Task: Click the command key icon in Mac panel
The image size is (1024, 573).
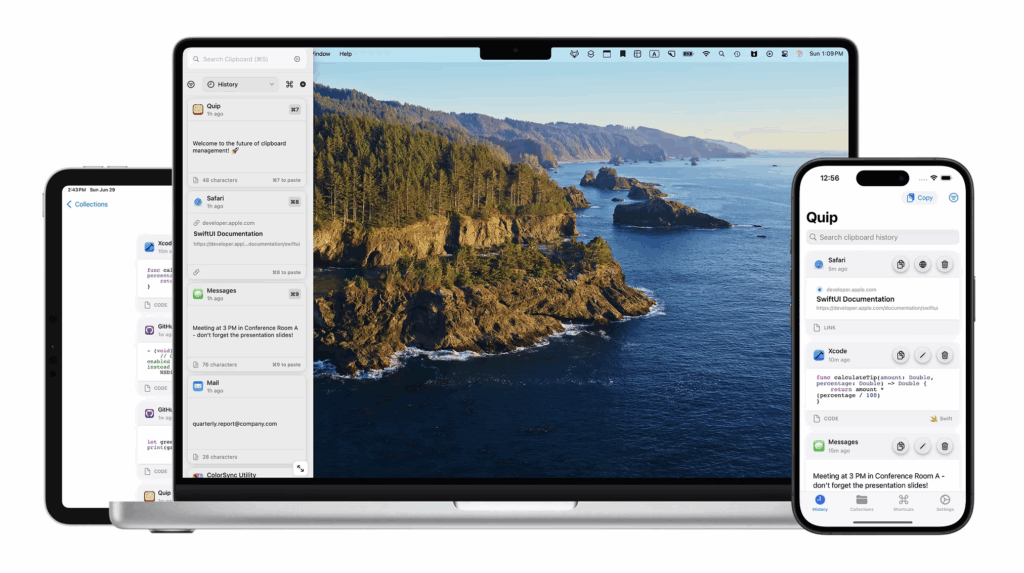Action: 289,84
